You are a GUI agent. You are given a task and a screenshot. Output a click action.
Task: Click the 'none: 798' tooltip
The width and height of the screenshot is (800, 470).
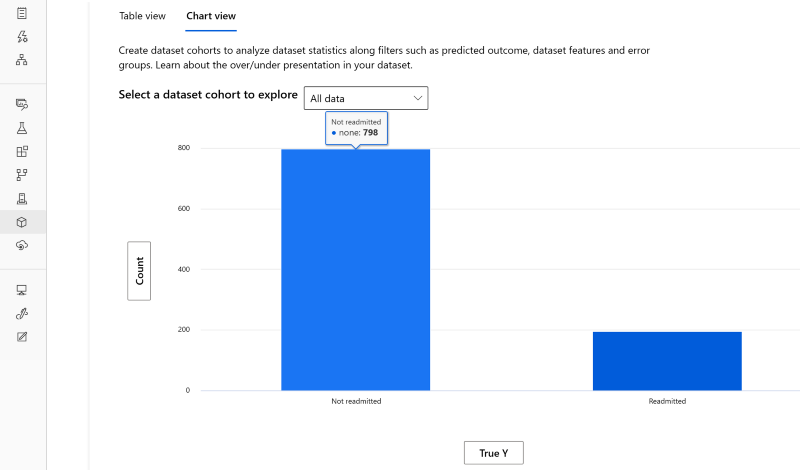click(x=356, y=128)
